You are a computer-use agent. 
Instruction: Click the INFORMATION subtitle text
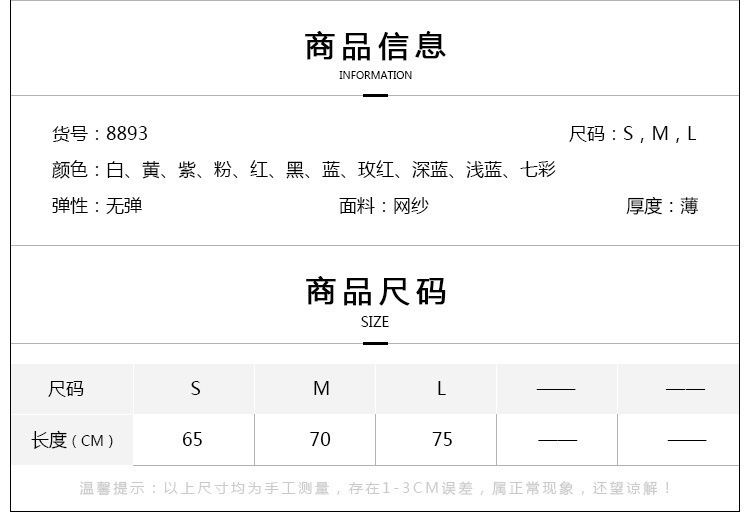click(x=375, y=75)
